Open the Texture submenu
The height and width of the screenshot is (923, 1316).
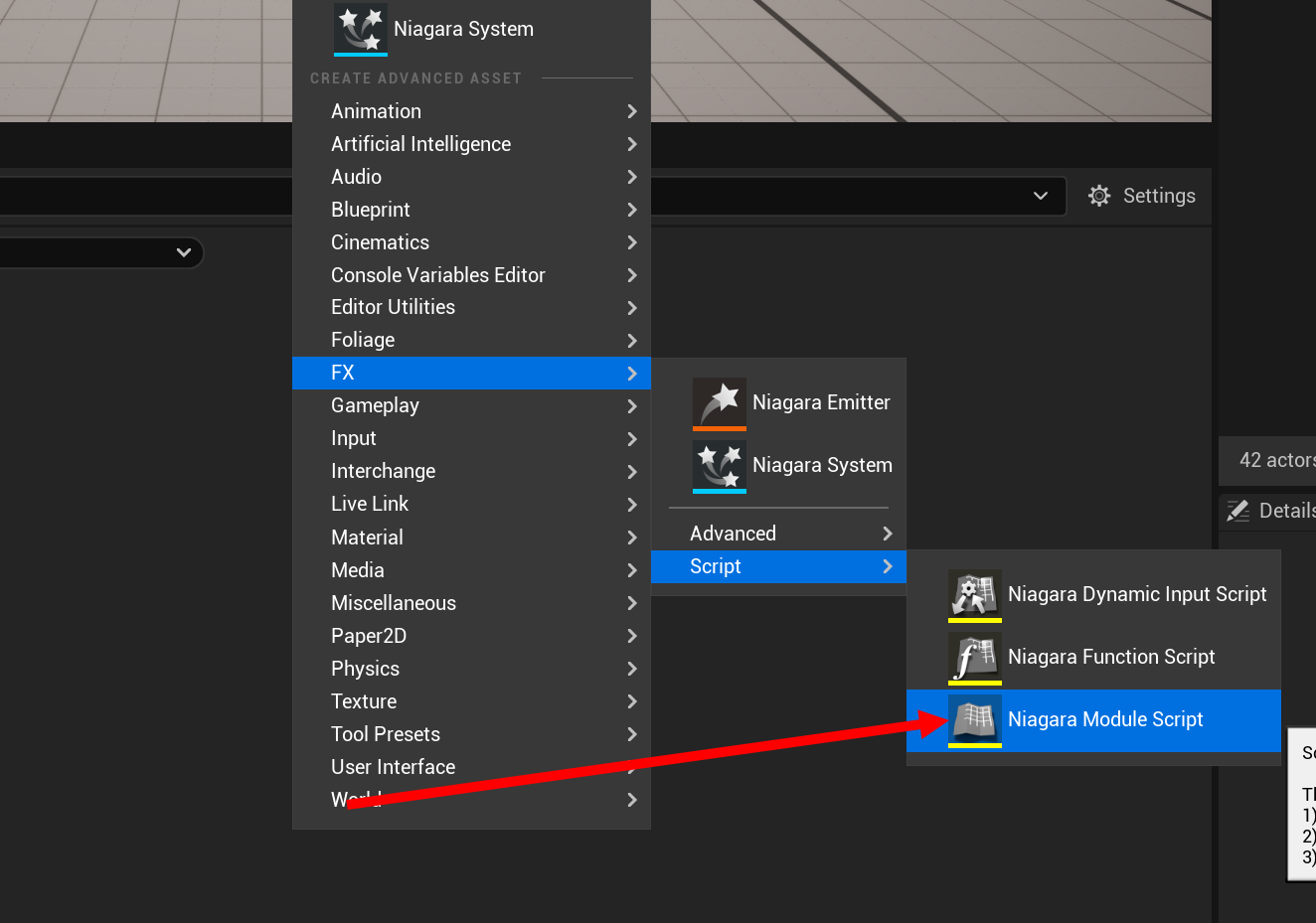click(472, 701)
